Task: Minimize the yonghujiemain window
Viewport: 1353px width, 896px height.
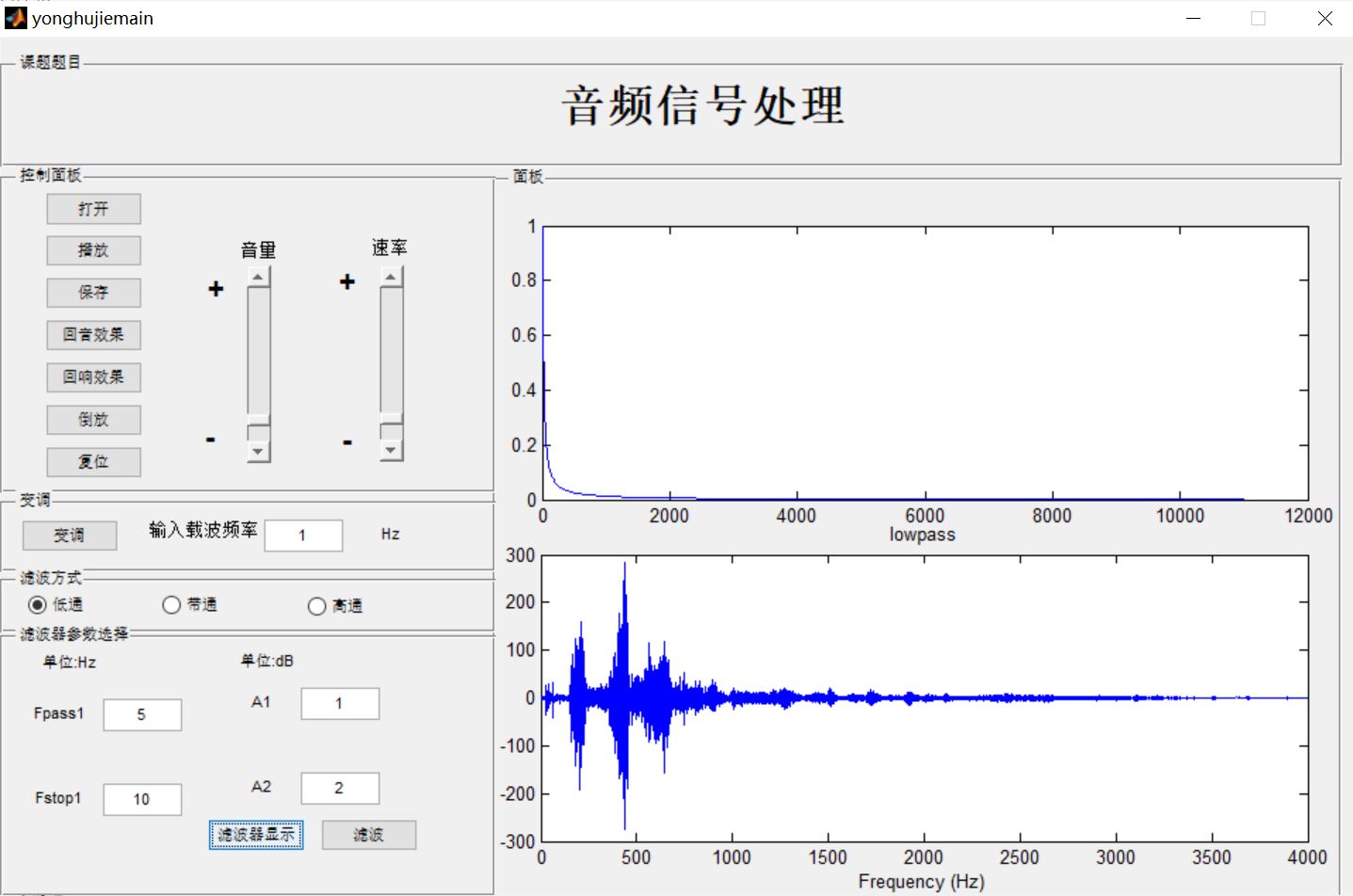Action: 1193,19
